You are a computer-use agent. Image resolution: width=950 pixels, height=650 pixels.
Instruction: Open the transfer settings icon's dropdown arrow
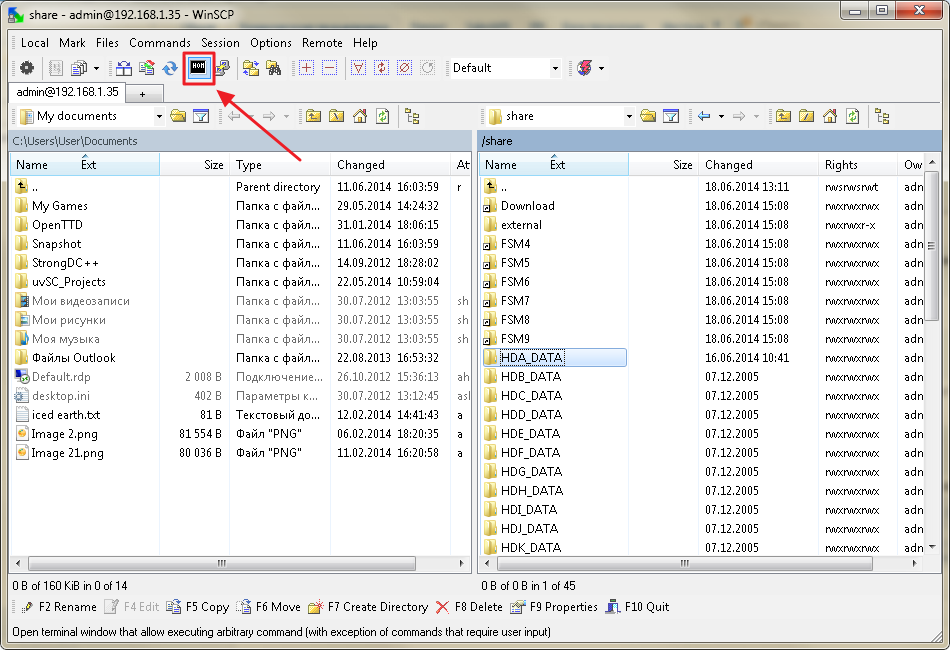[96, 68]
